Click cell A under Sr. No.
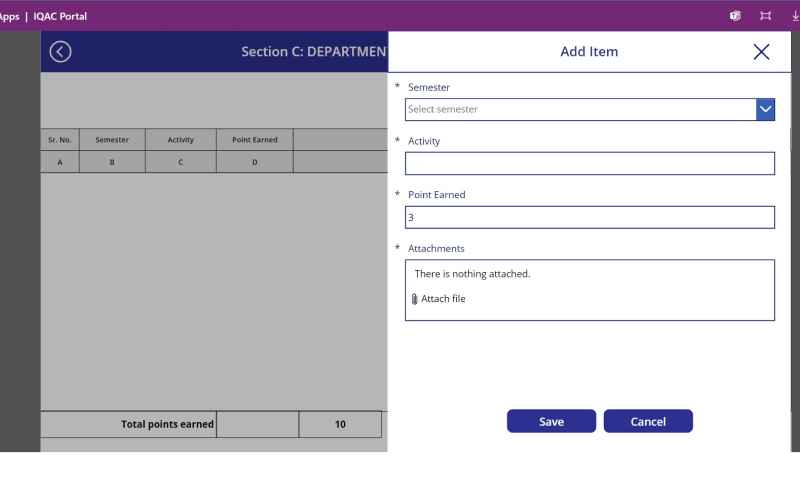This screenshot has width=800, height=500. (60, 162)
